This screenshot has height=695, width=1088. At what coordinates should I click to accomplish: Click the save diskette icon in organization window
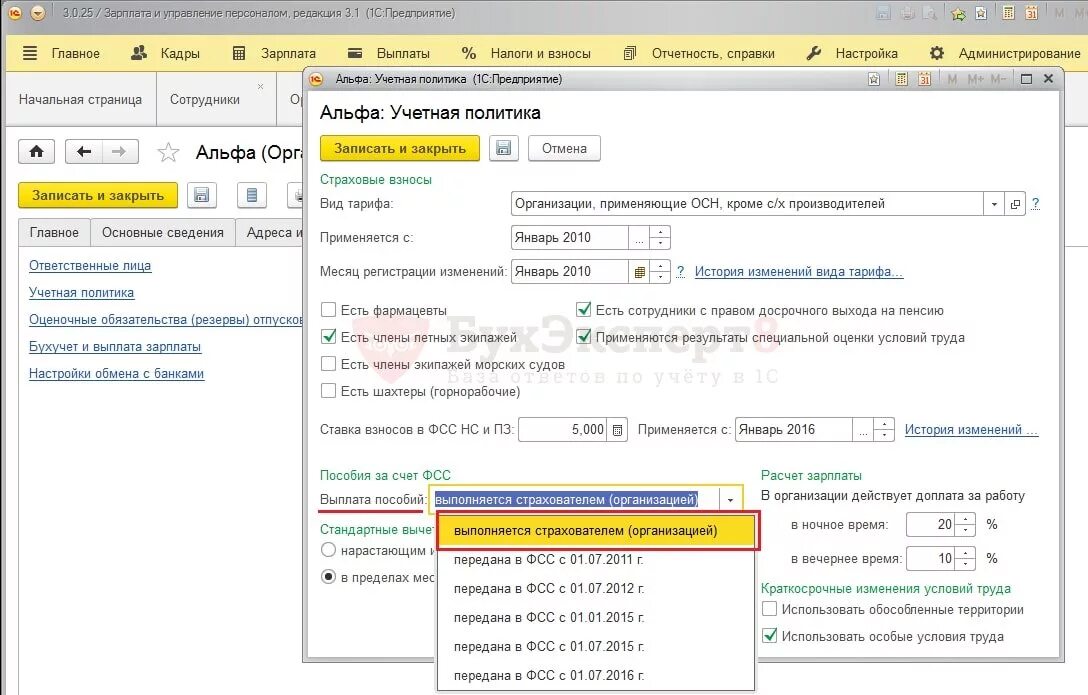201,195
